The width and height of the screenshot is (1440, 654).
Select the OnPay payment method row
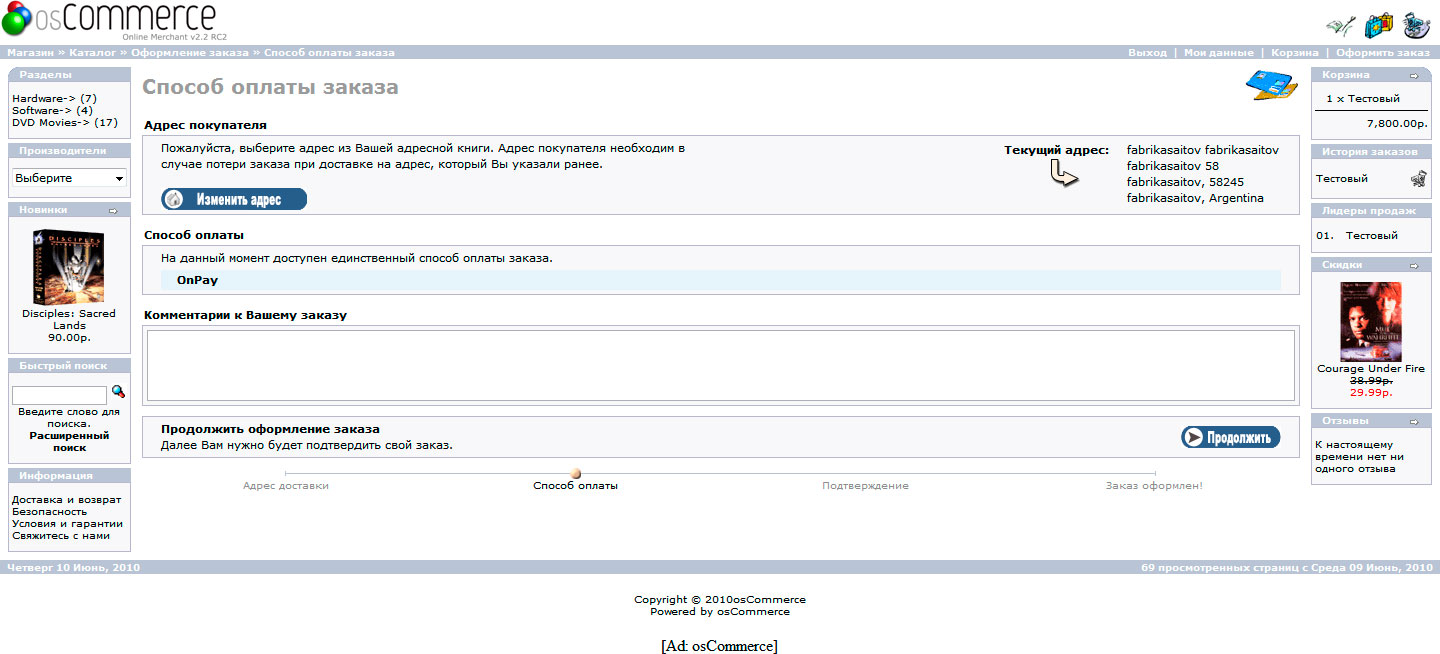point(720,280)
